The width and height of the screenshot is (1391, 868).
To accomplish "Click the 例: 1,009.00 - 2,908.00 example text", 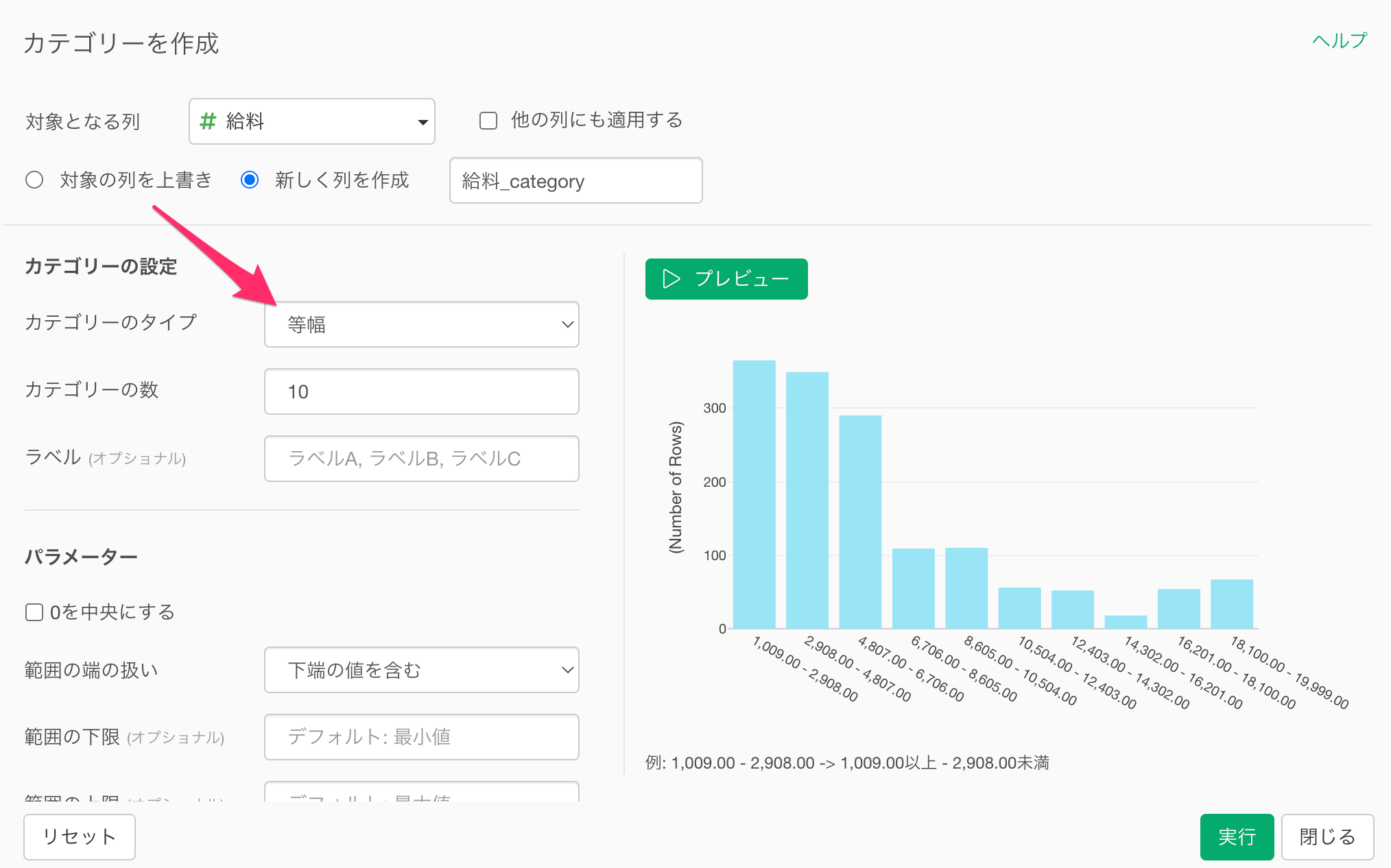I will 847,763.
